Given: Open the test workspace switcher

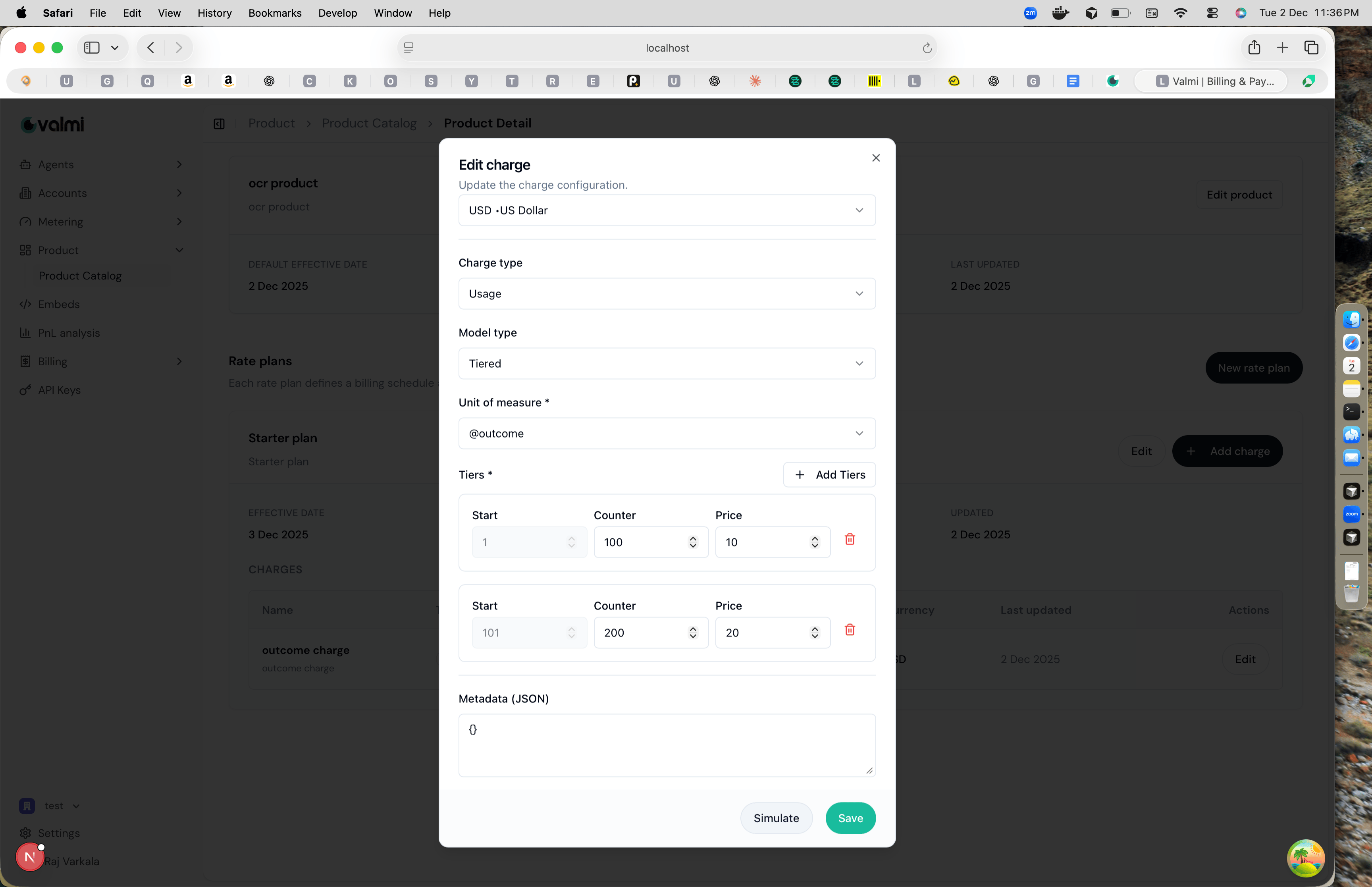Looking at the screenshot, I should (51, 806).
